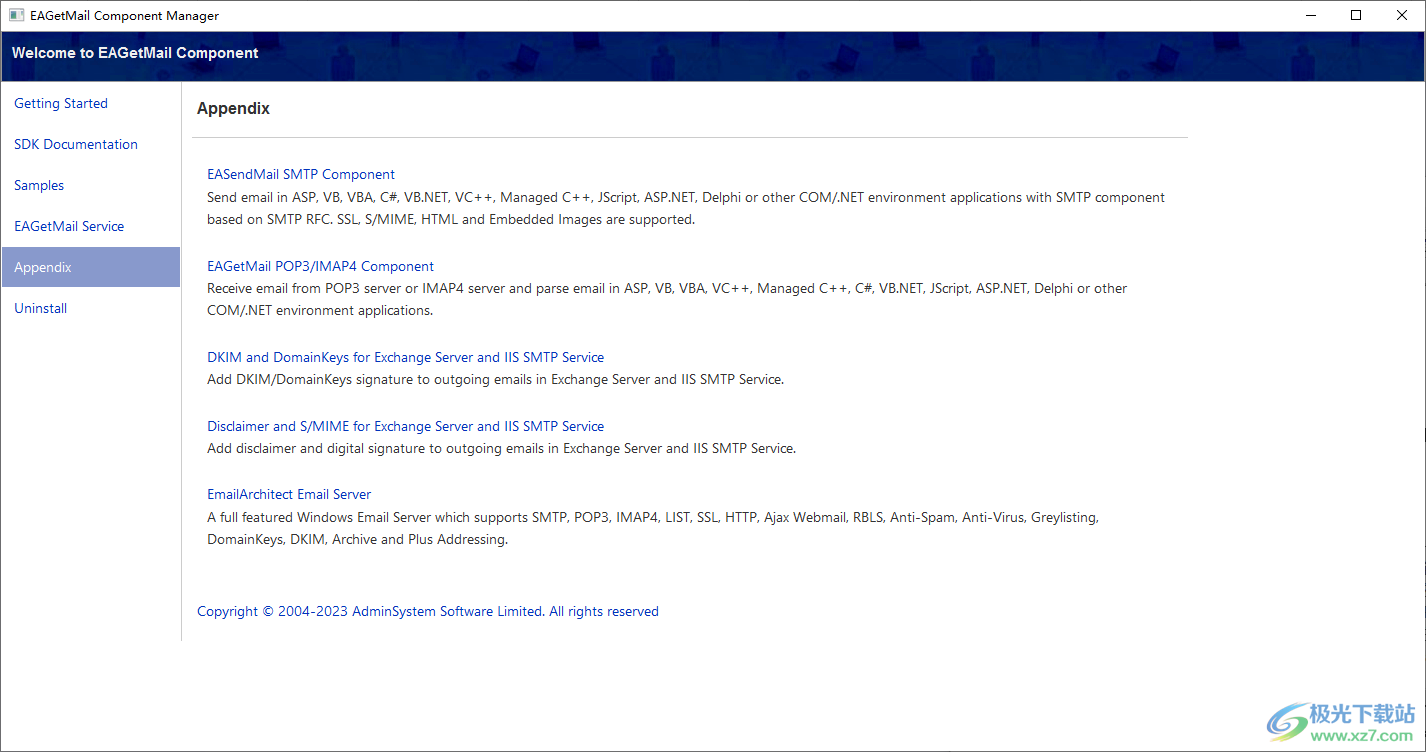Image resolution: width=1426 pixels, height=752 pixels.
Task: Click the Welcome to EAGetMail Component banner text
Action: click(x=135, y=53)
